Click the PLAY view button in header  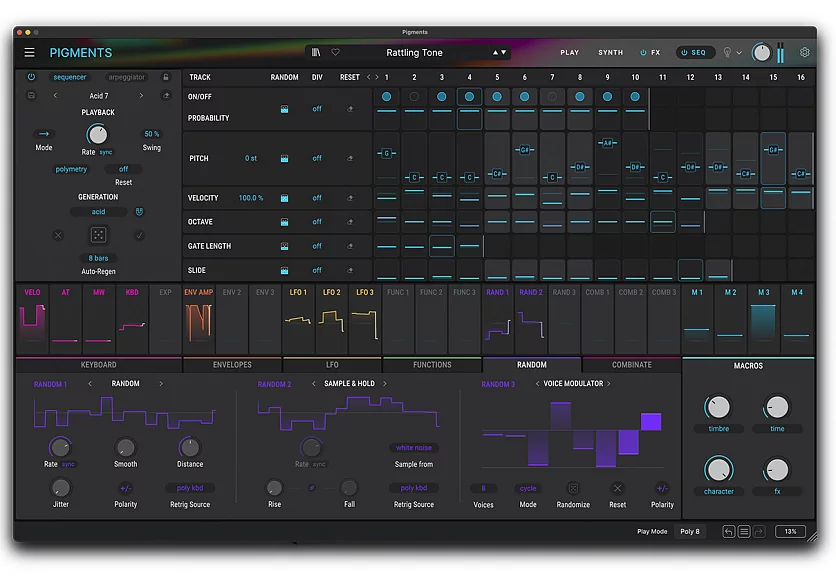pyautogui.click(x=569, y=52)
